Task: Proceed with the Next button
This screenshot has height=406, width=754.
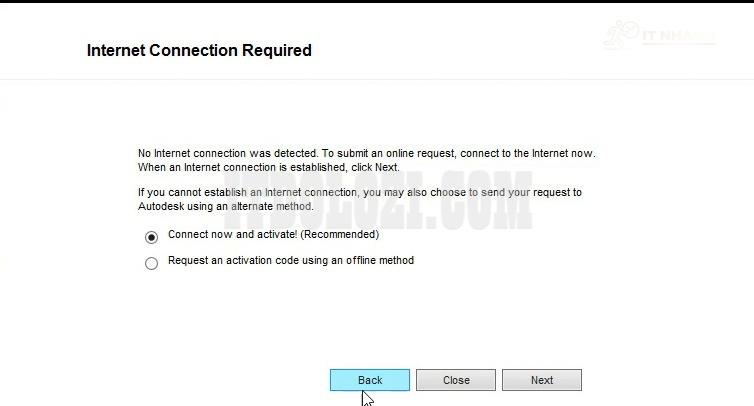Action: click(x=541, y=380)
